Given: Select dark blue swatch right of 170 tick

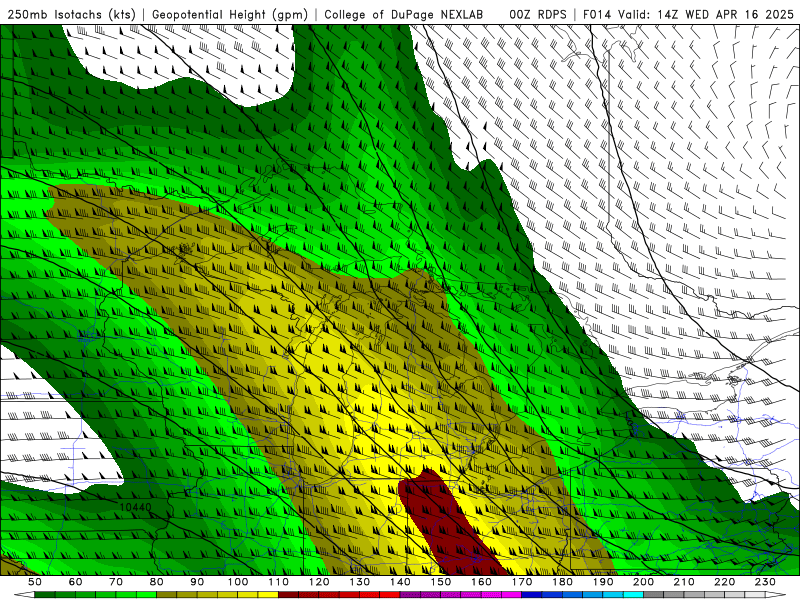Looking at the screenshot, I should click(532, 595).
